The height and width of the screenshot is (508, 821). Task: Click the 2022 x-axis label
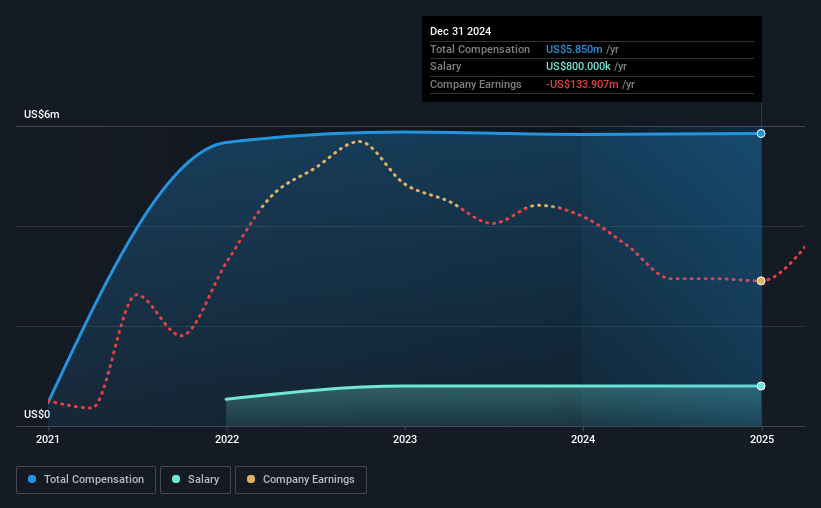pos(227,439)
